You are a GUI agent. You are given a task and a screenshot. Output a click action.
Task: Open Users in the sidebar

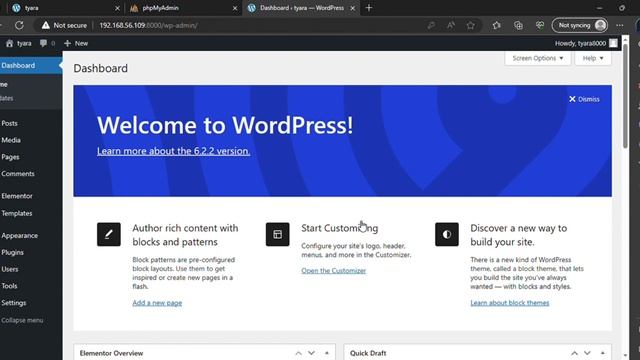pyautogui.click(x=31, y=269)
